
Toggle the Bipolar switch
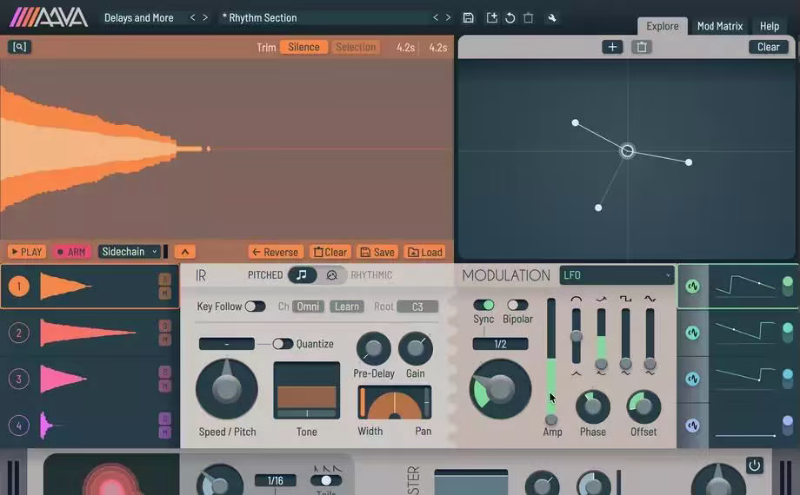(517, 305)
